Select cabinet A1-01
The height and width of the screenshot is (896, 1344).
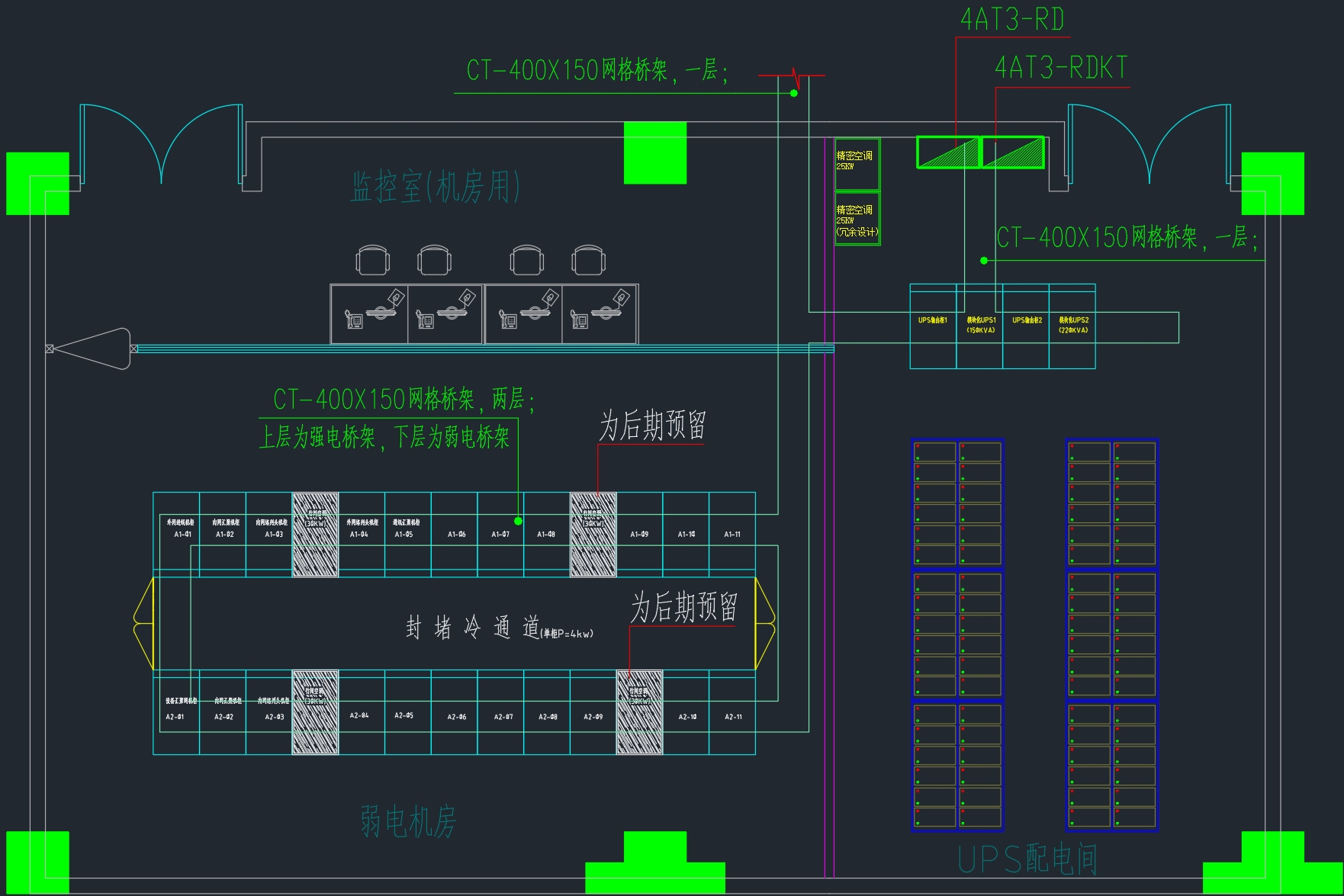coord(180,534)
